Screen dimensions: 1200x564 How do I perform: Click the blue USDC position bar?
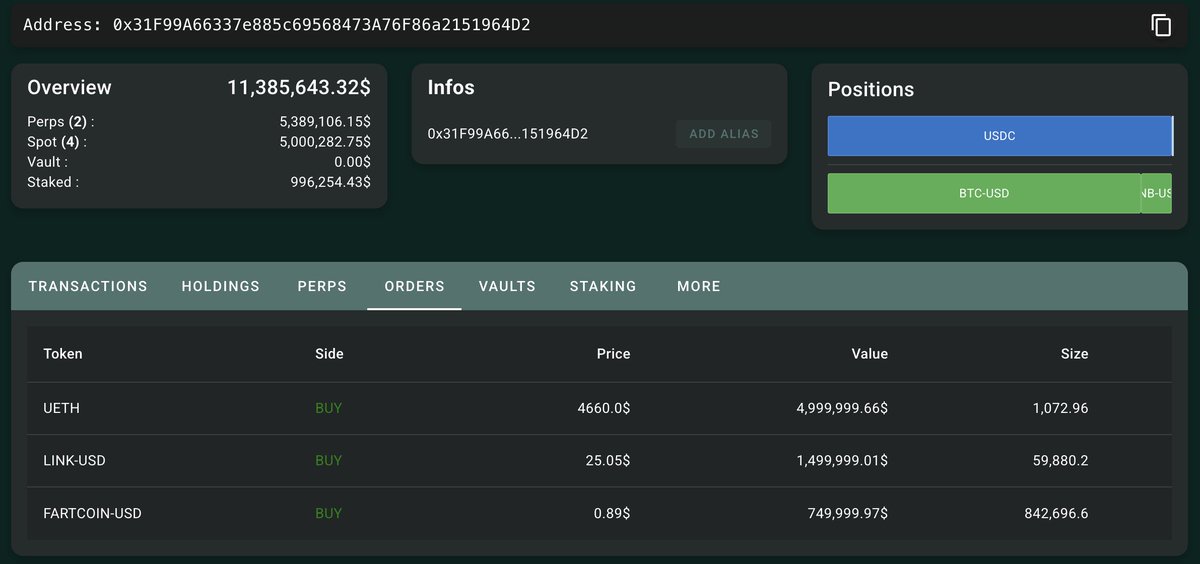tap(999, 136)
